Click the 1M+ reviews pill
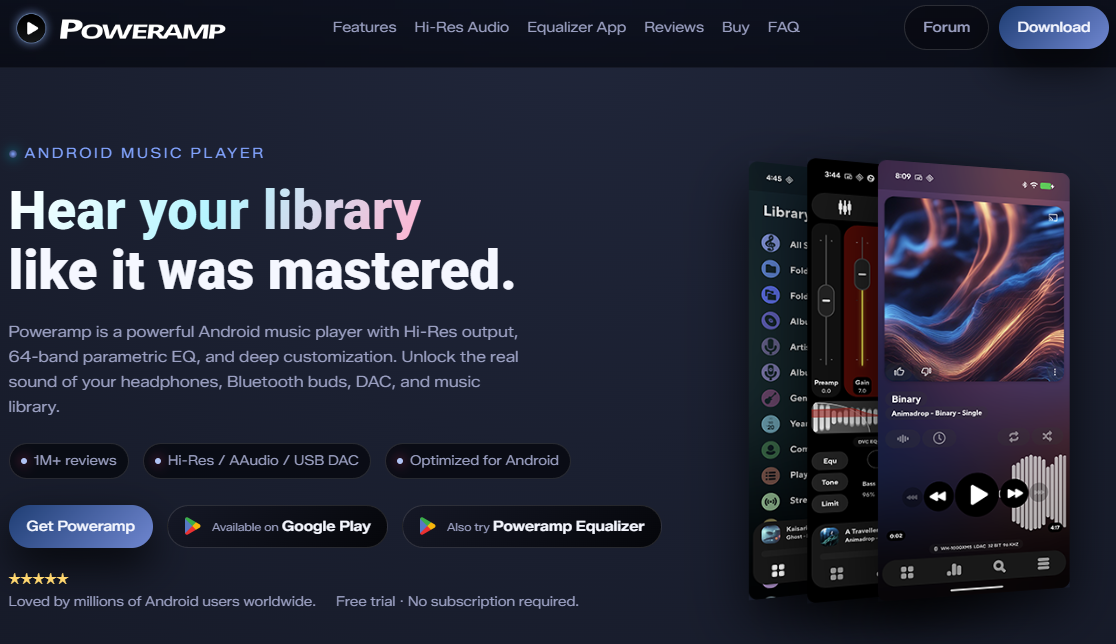The image size is (1116, 644). 68,460
